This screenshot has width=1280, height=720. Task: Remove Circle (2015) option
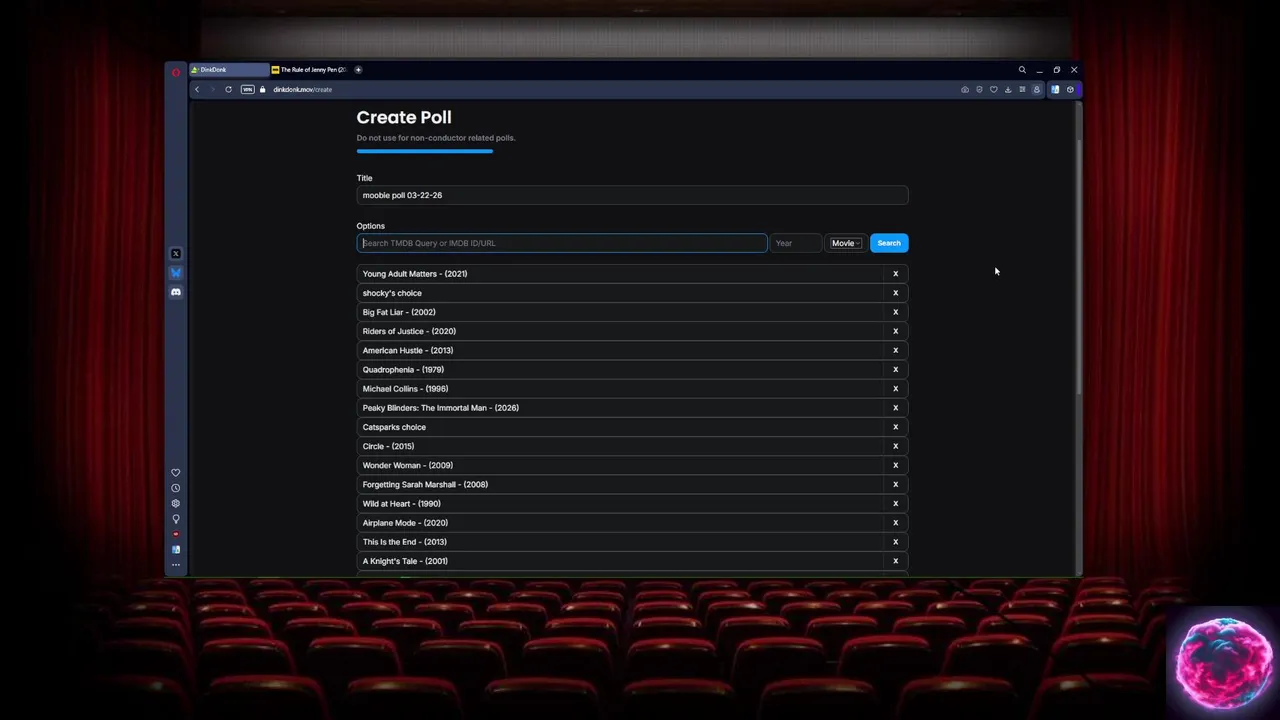pyautogui.click(x=896, y=446)
